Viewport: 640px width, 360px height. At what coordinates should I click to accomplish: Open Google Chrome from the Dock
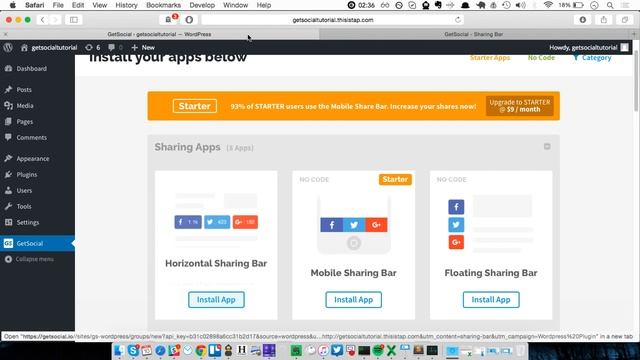201,350
